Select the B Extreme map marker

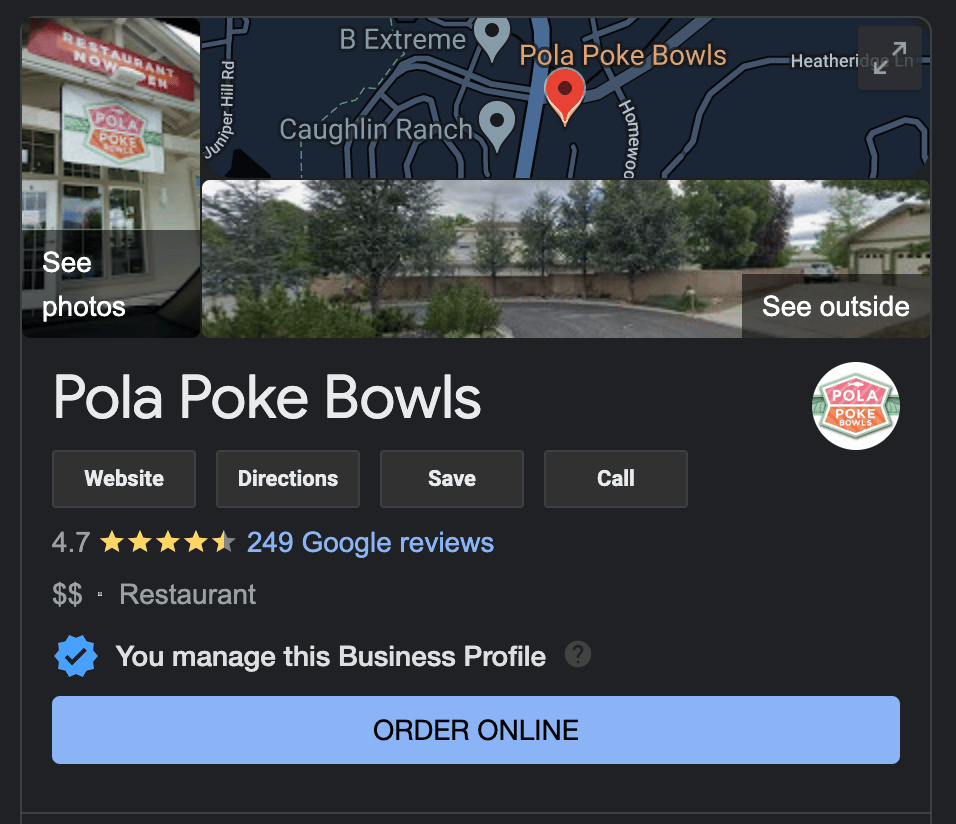pyautogui.click(x=492, y=39)
